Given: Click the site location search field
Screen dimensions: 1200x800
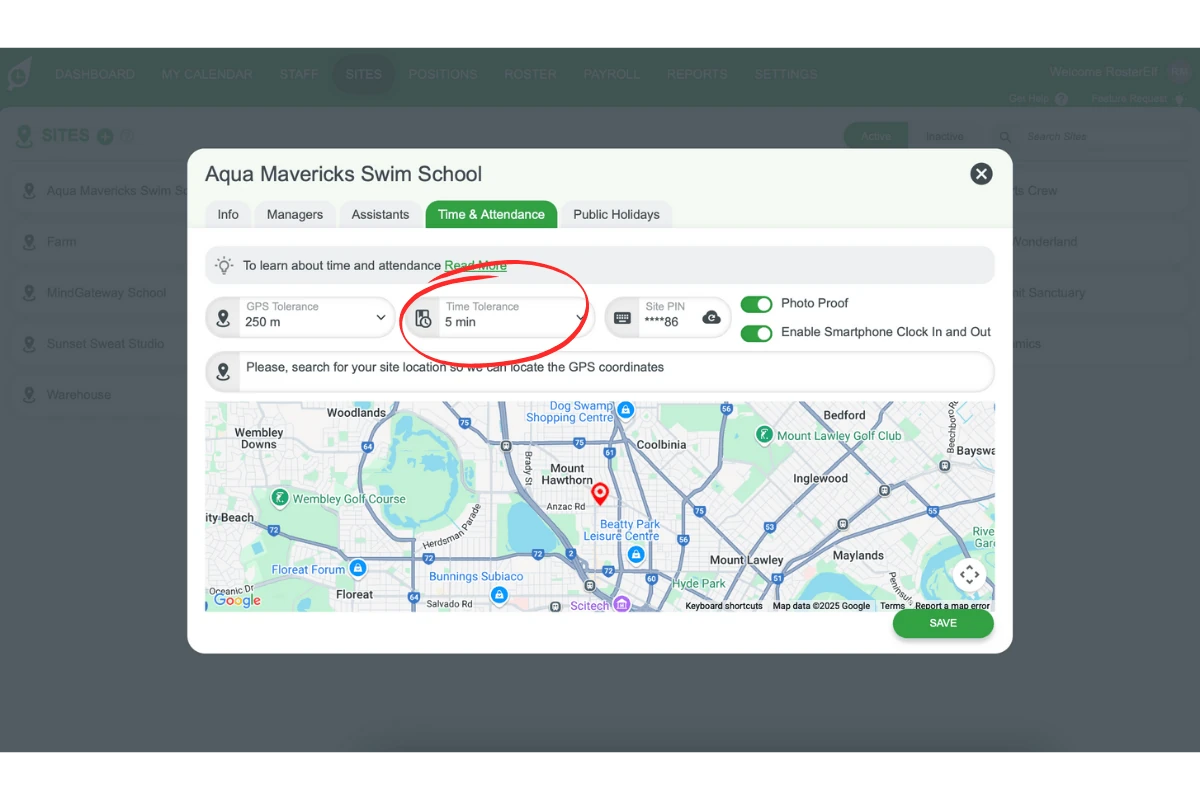Looking at the screenshot, I should coord(600,371).
